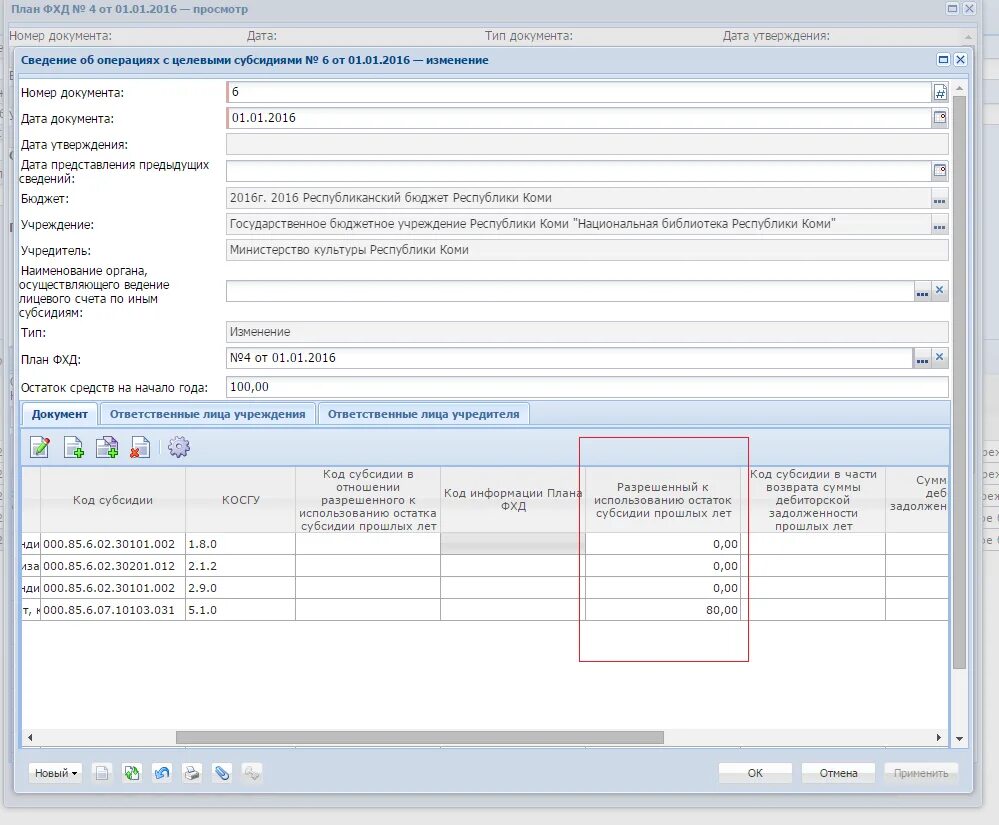
Task: Click Разрешенный к использованию остаток column header
Action: point(663,500)
